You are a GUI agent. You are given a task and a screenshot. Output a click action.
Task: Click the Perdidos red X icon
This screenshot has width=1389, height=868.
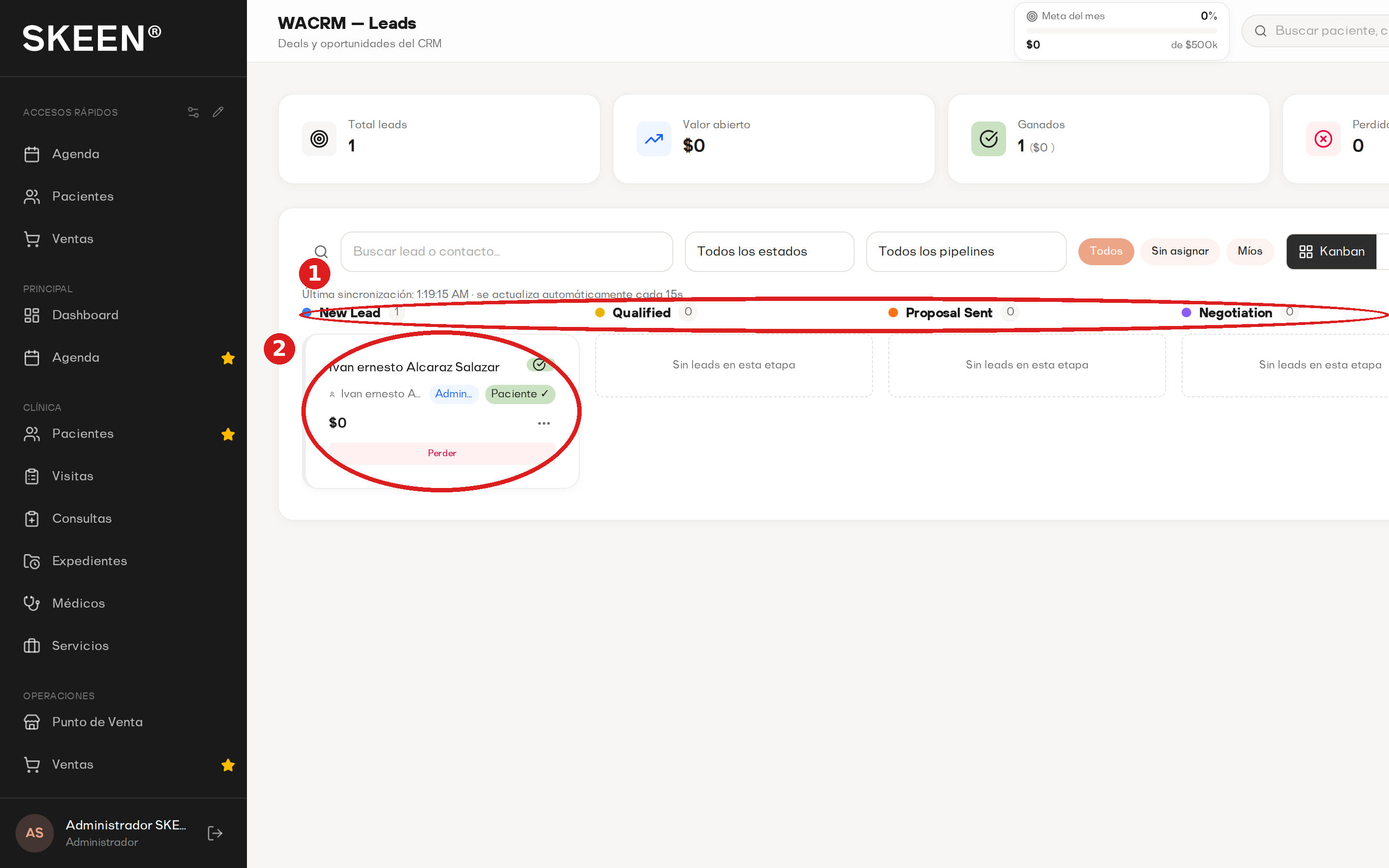point(1323,139)
